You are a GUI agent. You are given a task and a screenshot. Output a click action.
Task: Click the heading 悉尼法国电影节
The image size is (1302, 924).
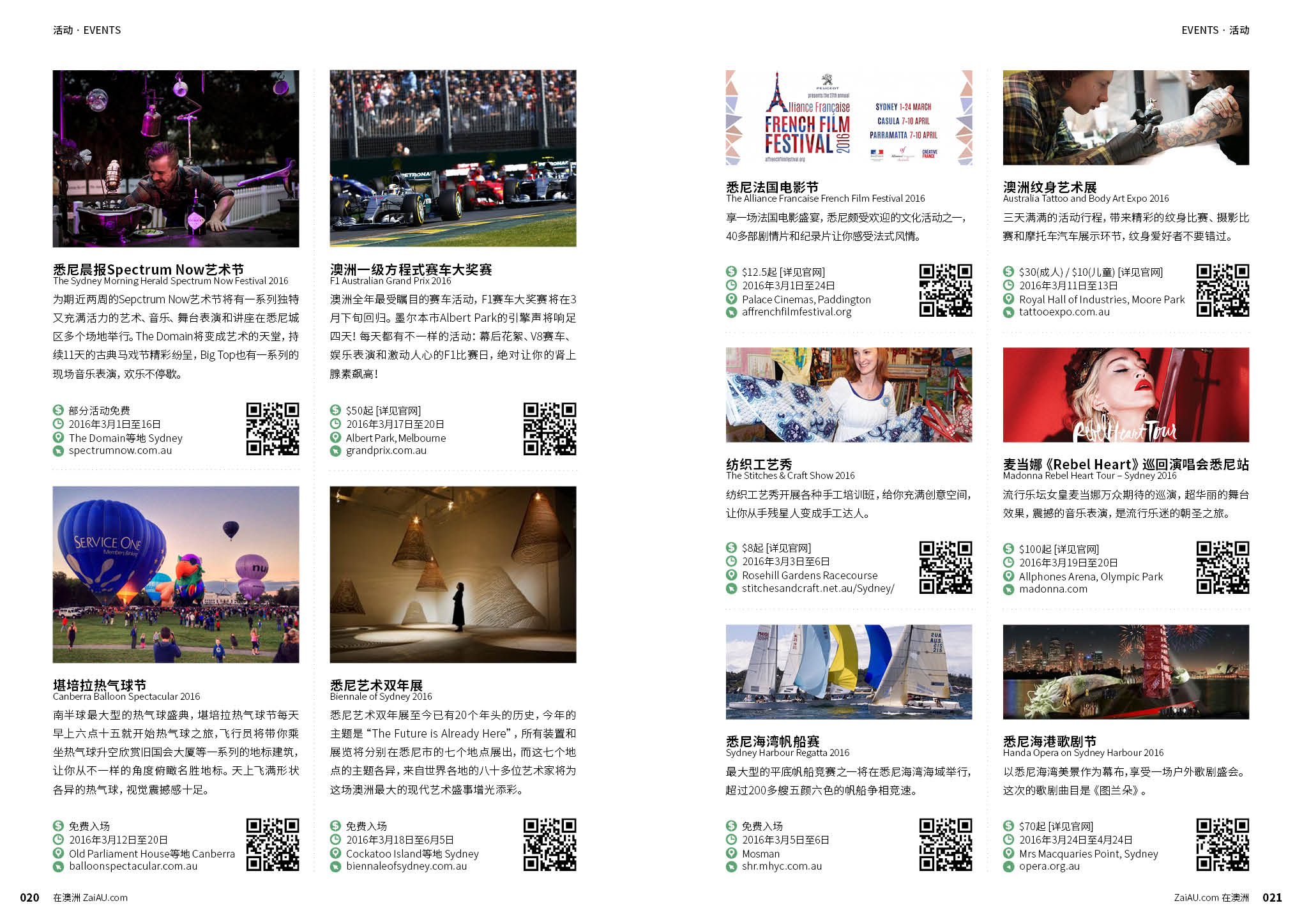click(772, 186)
